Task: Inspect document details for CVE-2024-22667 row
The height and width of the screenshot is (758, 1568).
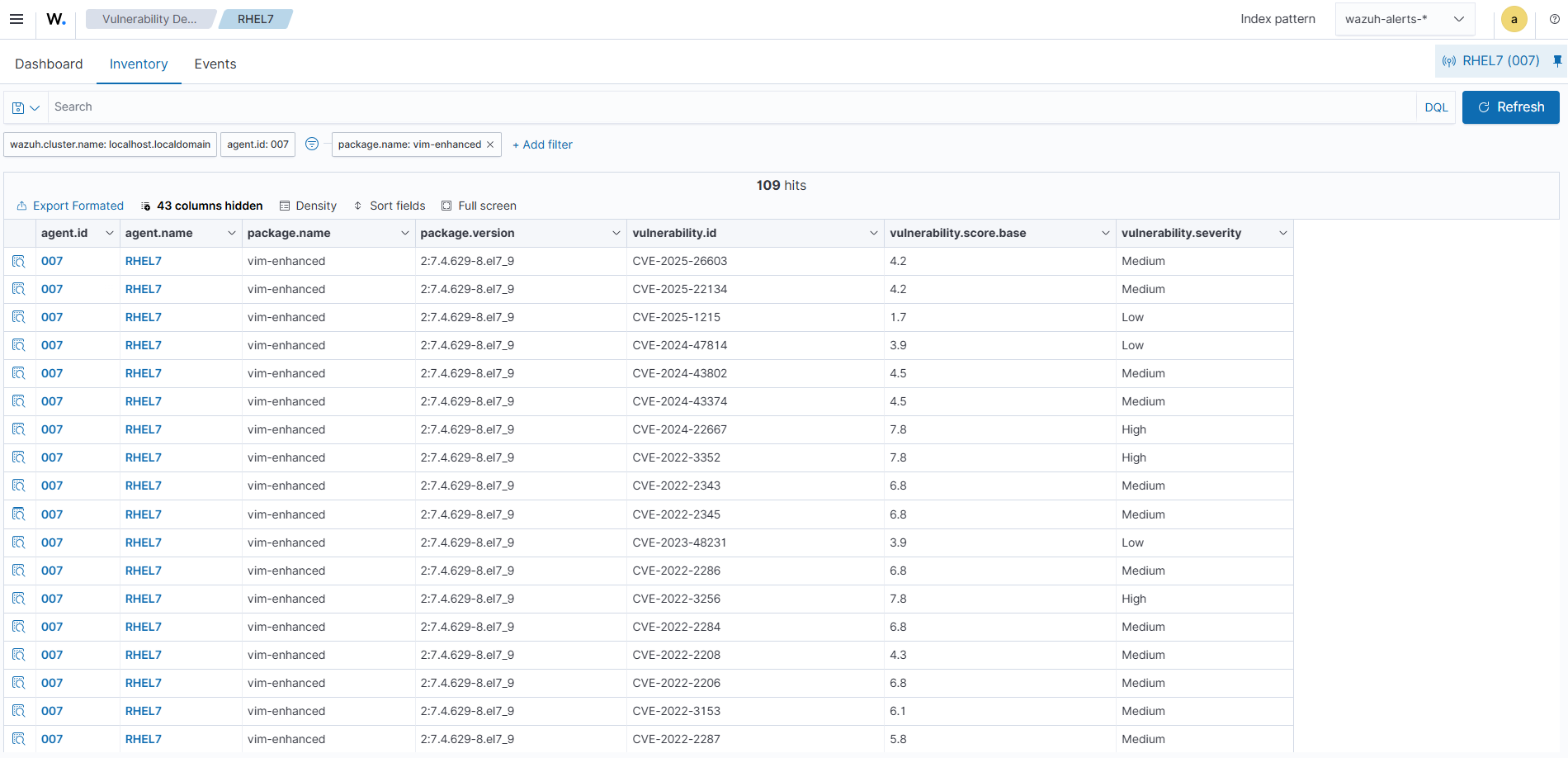Action: (19, 430)
